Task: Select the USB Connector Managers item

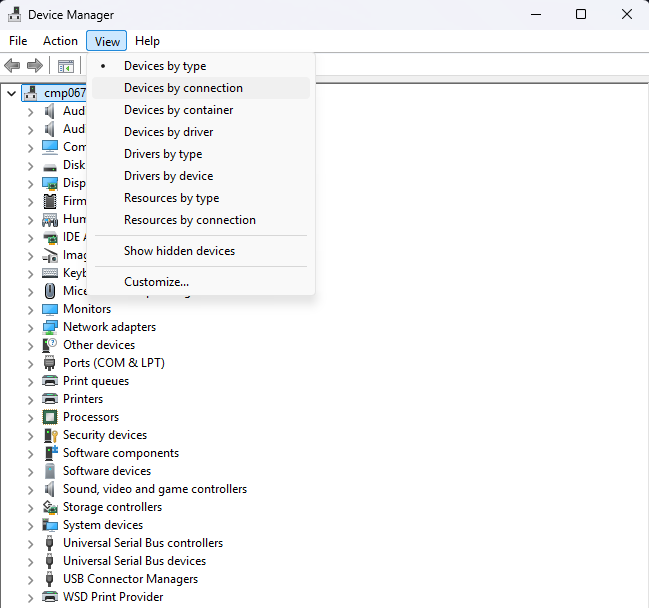Action: point(130,579)
